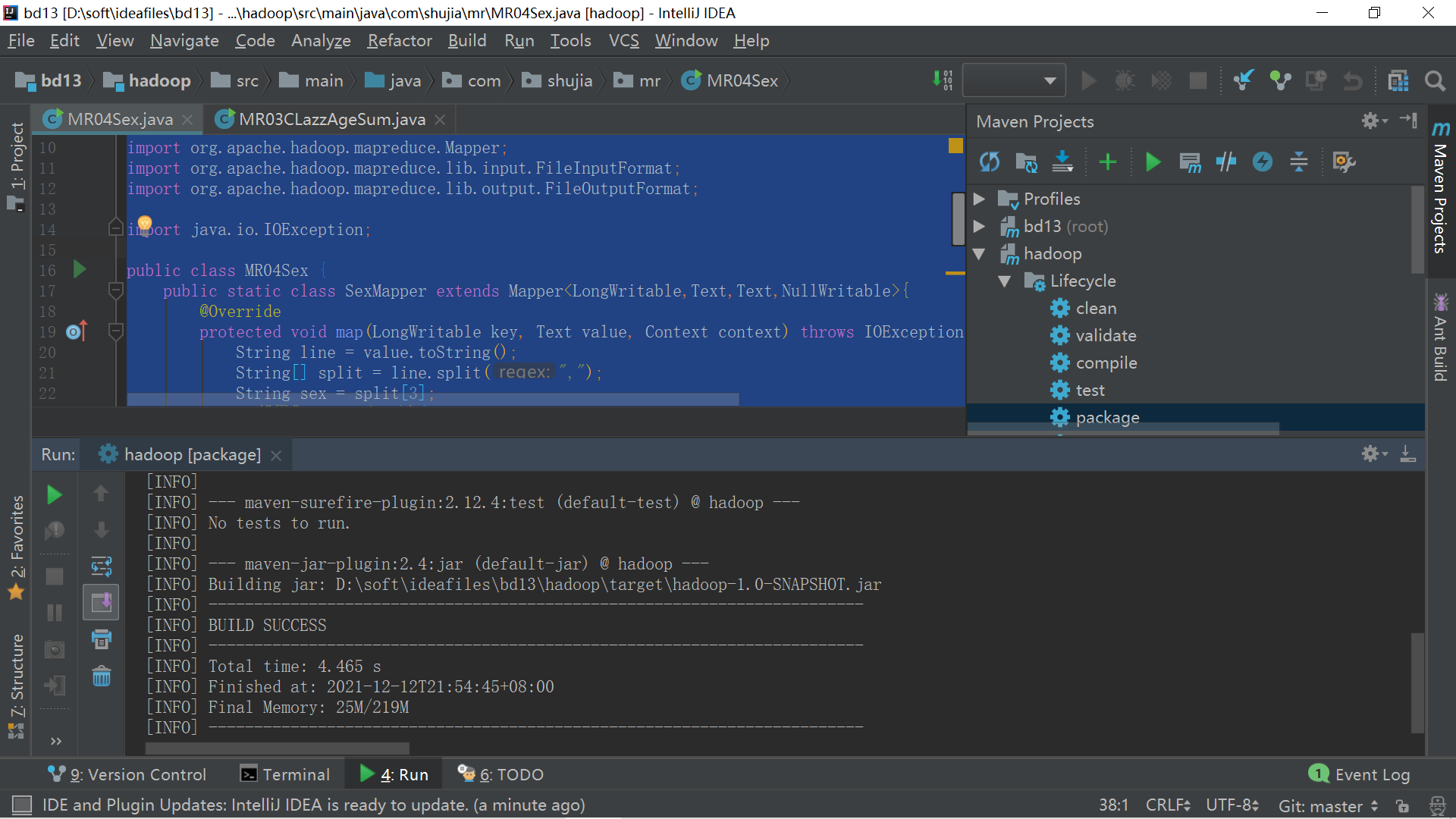Clear Run console with trash icon
This screenshot has height=819, width=1456.
[x=101, y=676]
